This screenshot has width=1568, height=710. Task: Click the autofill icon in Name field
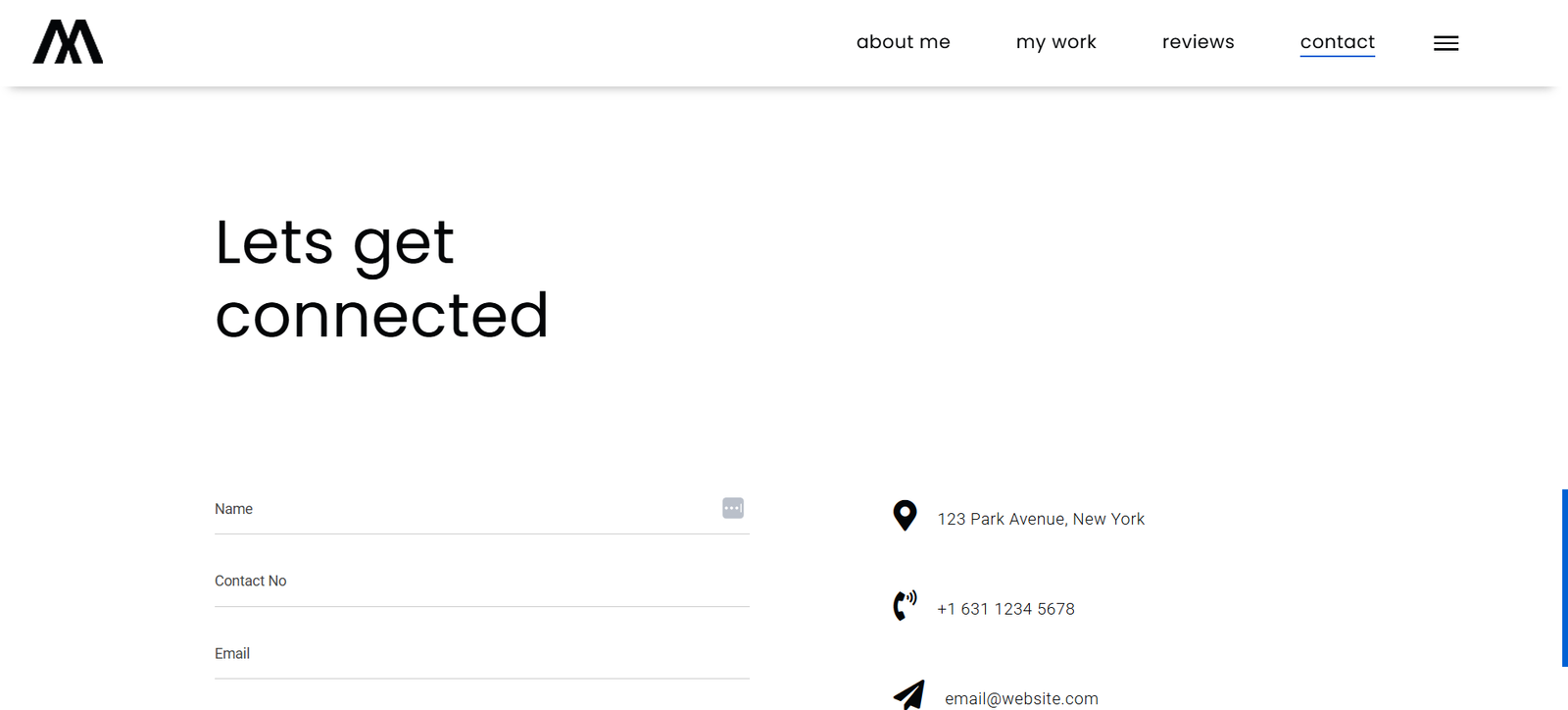coord(733,508)
